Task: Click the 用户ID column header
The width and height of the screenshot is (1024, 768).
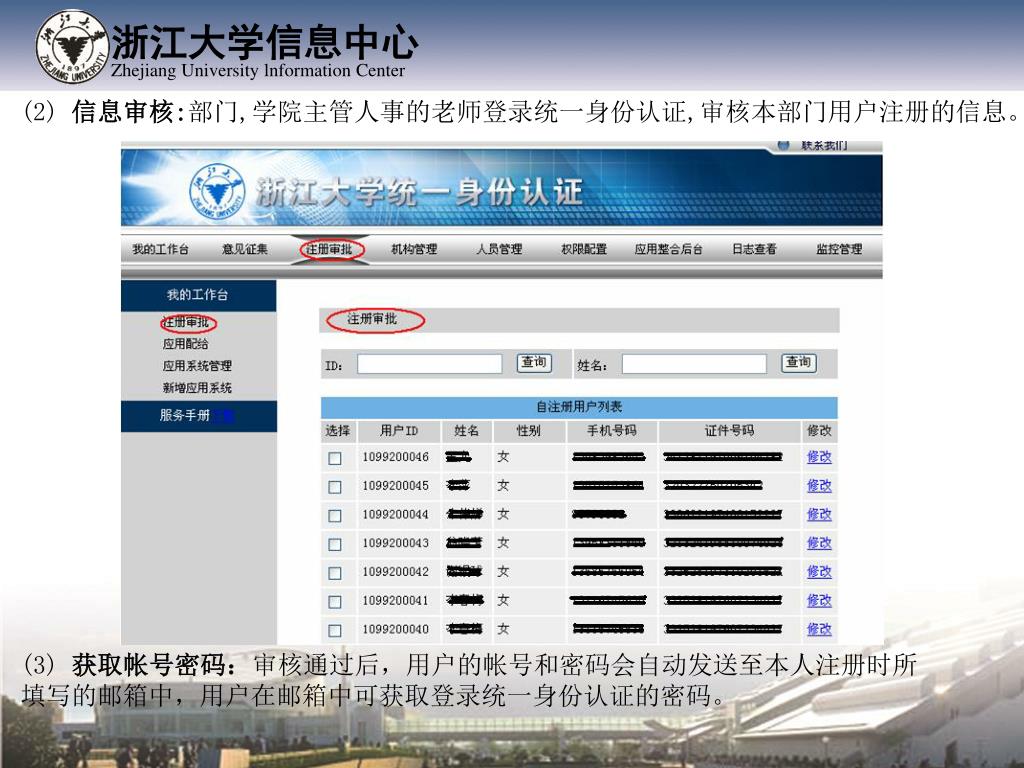Action: click(x=399, y=430)
